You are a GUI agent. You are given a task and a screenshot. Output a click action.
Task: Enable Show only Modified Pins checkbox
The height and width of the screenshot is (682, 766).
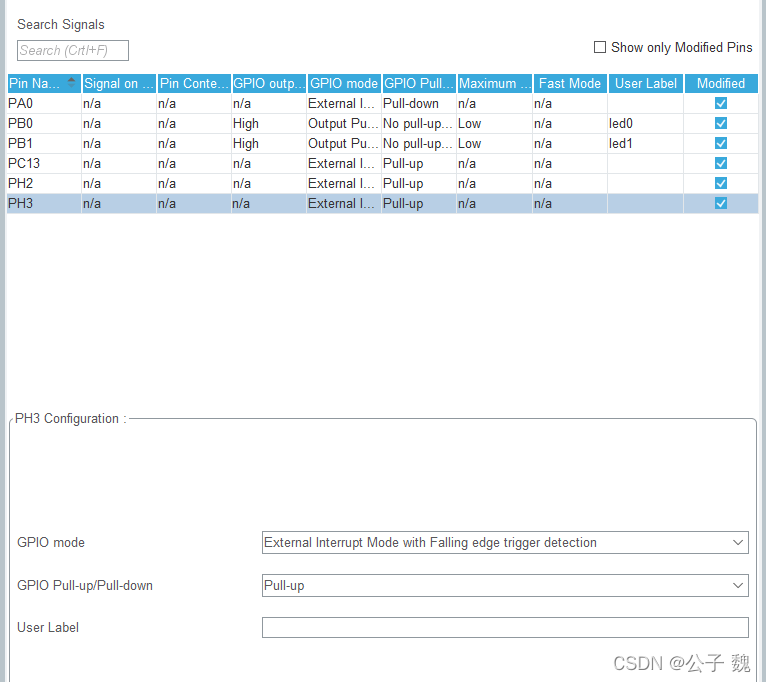600,47
